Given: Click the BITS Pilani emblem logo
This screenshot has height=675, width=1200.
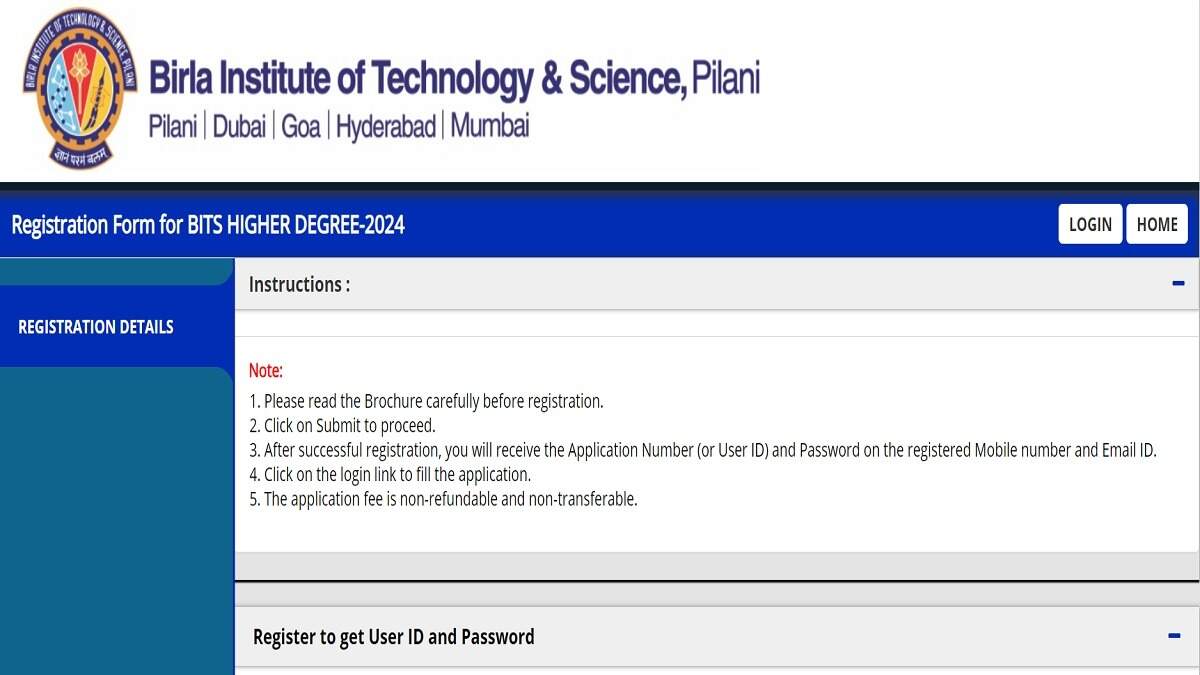Looking at the screenshot, I should pos(80,88).
